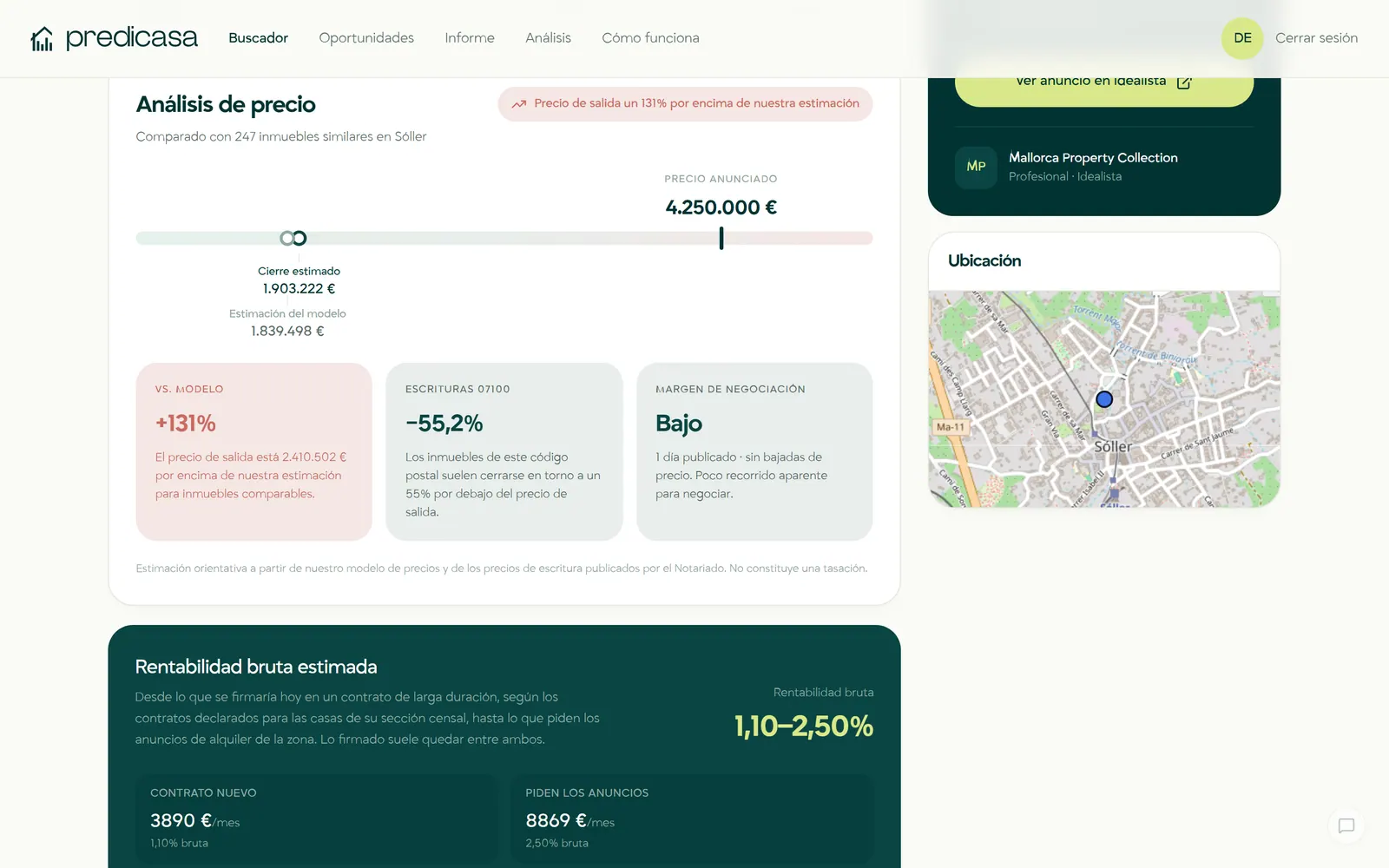The image size is (1389, 868).
Task: Open the Informe nav item
Action: 470,38
